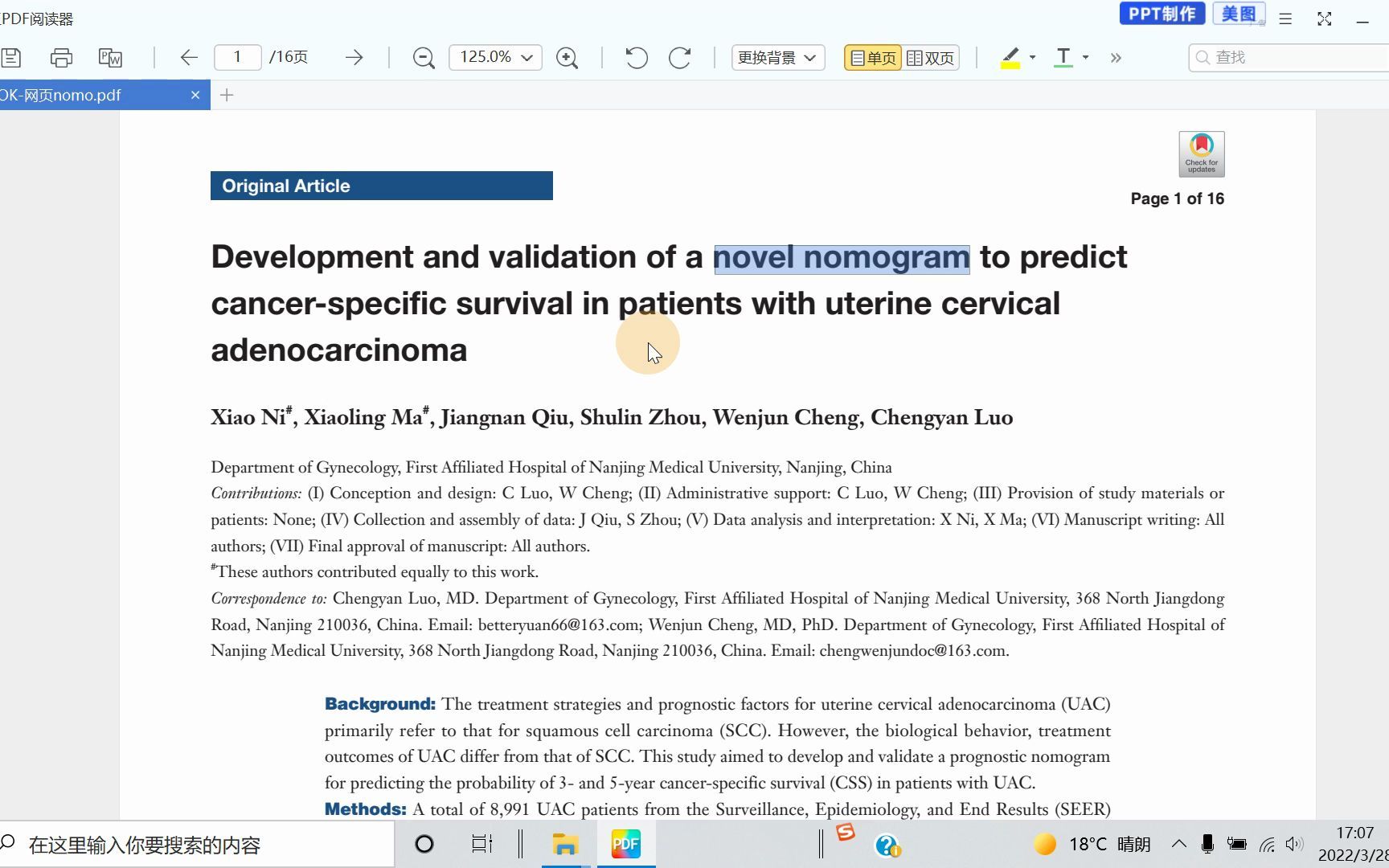Close the OK-网页nomo.pdf tab
Screen dimensions: 1389x868
click(x=195, y=95)
